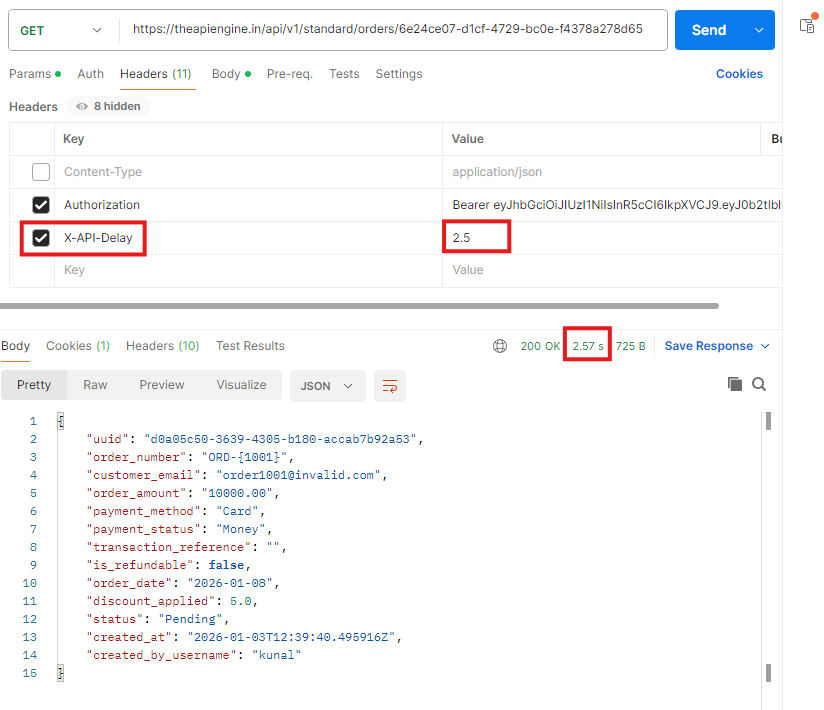Click the wrap lines icon in response toolbar
Viewport: 824px width, 710px height.
pos(390,385)
